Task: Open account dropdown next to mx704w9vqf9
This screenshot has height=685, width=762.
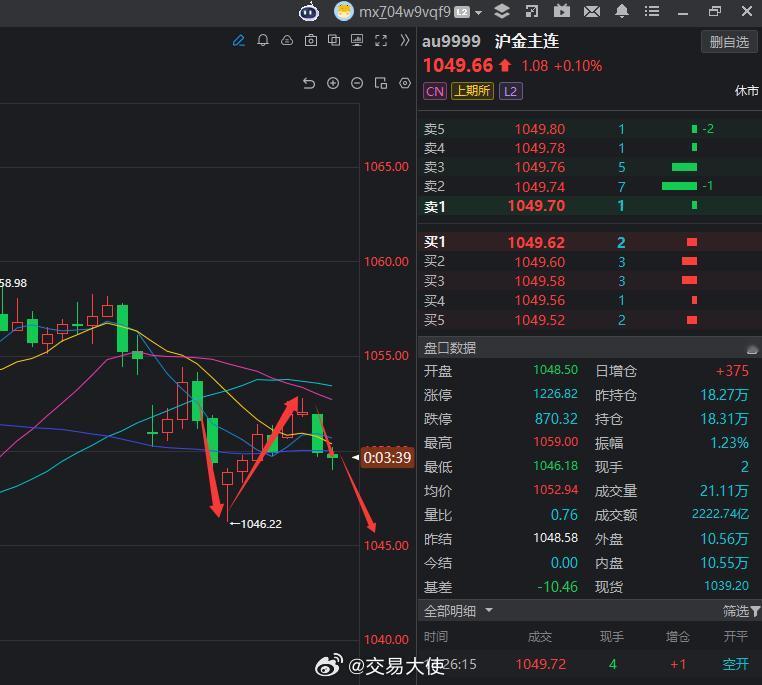Action: point(479,13)
